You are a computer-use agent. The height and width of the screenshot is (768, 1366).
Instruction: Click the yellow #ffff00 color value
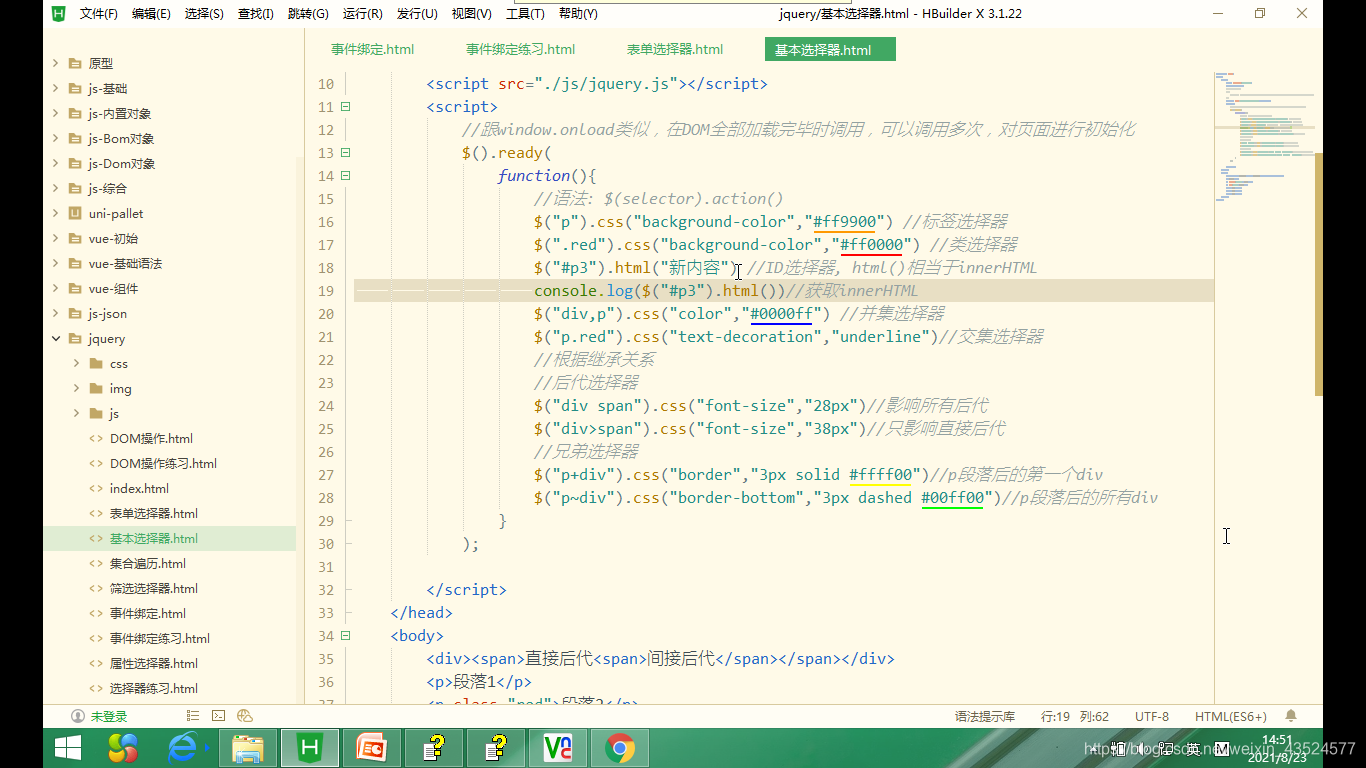tap(880, 475)
